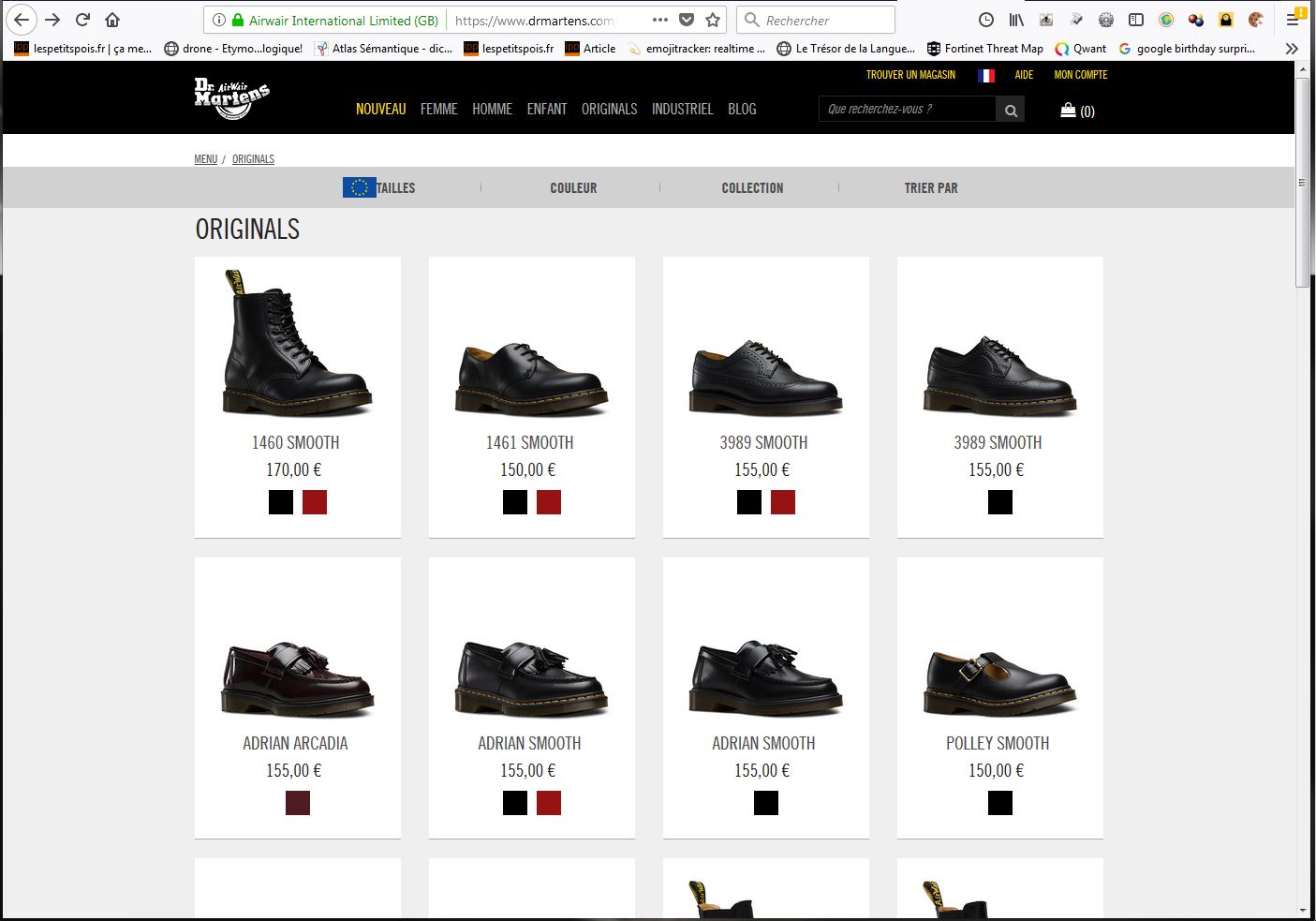Open the shopping bag cart icon

pos(1068,111)
